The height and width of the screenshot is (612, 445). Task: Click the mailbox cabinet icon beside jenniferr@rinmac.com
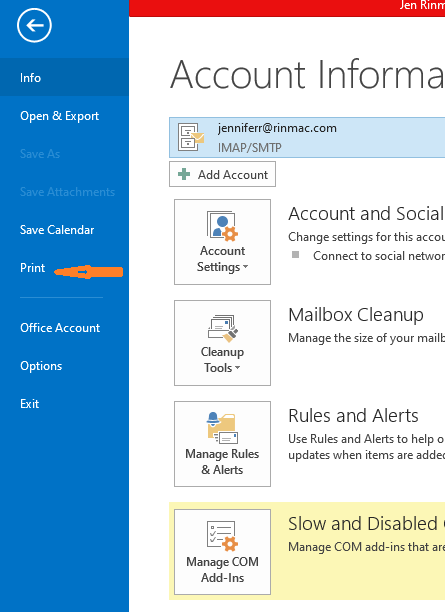[x=191, y=137]
